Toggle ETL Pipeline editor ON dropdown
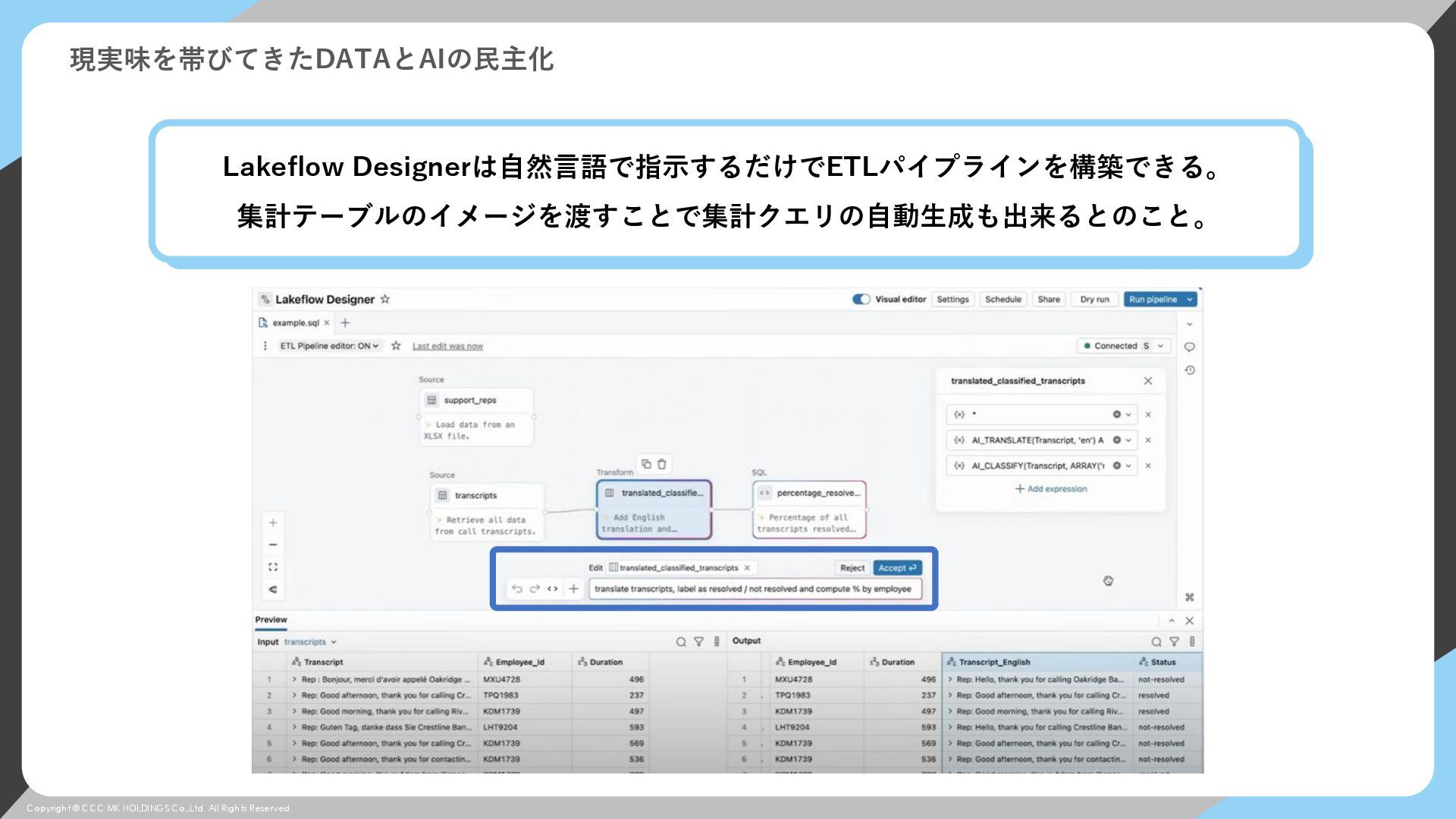 [x=329, y=346]
